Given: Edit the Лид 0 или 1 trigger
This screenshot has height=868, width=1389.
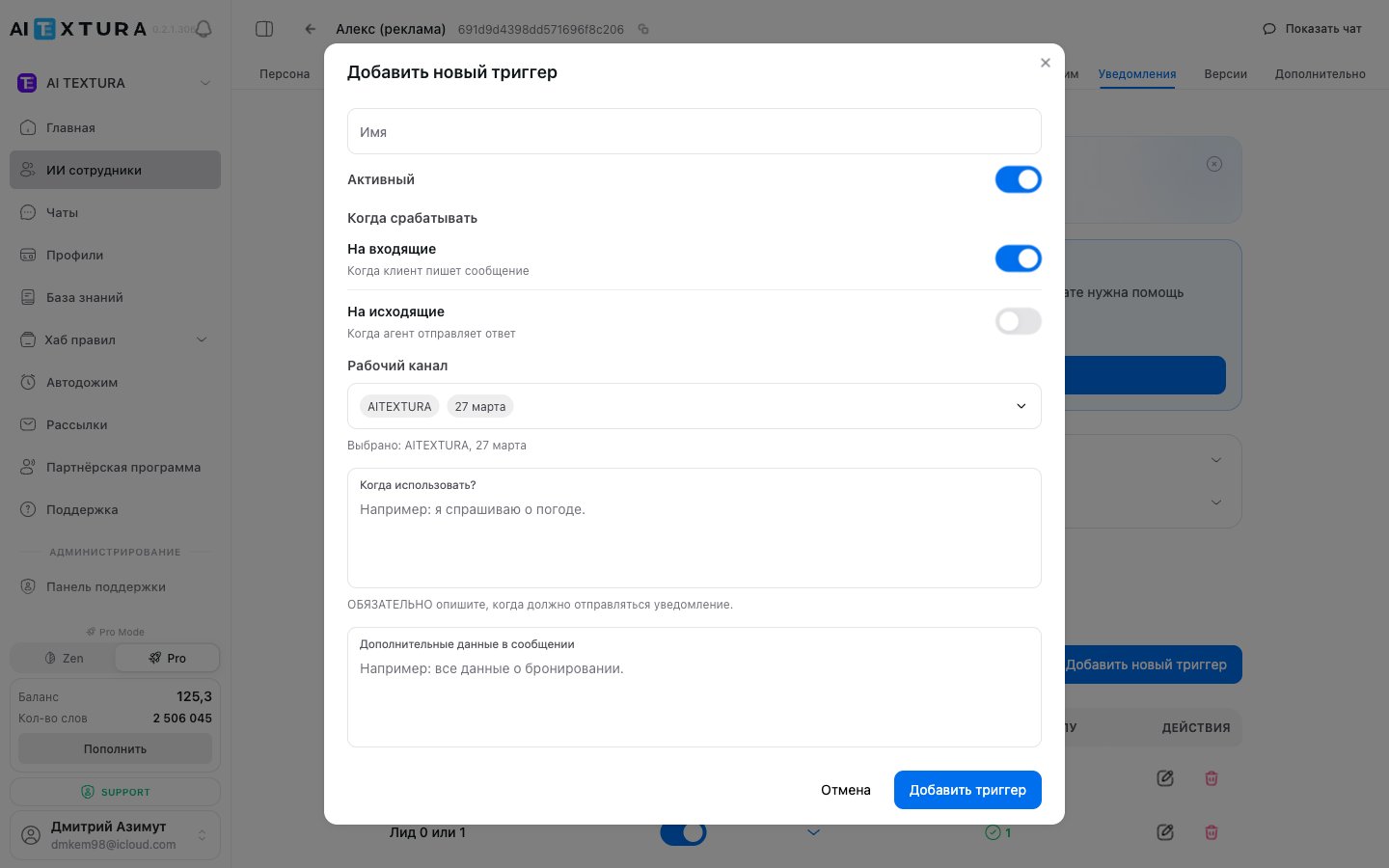Looking at the screenshot, I should point(1165,832).
